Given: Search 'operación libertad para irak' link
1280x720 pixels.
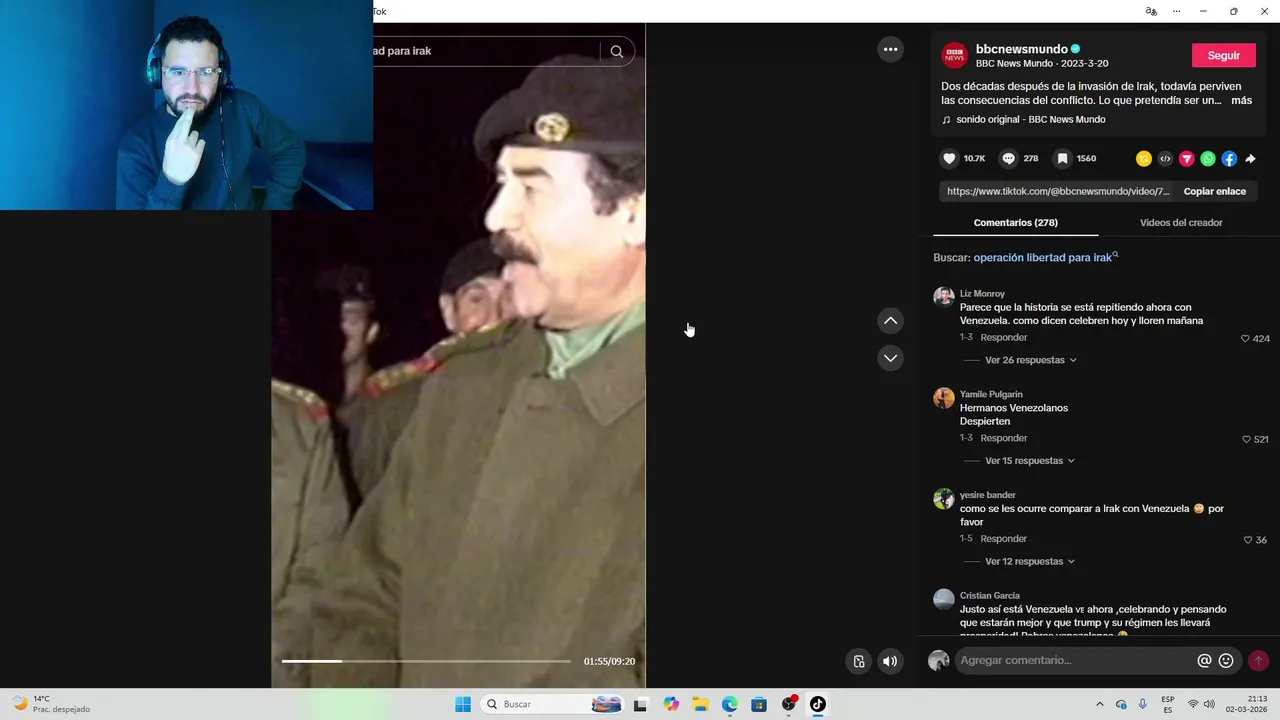Looking at the screenshot, I should point(1045,257).
